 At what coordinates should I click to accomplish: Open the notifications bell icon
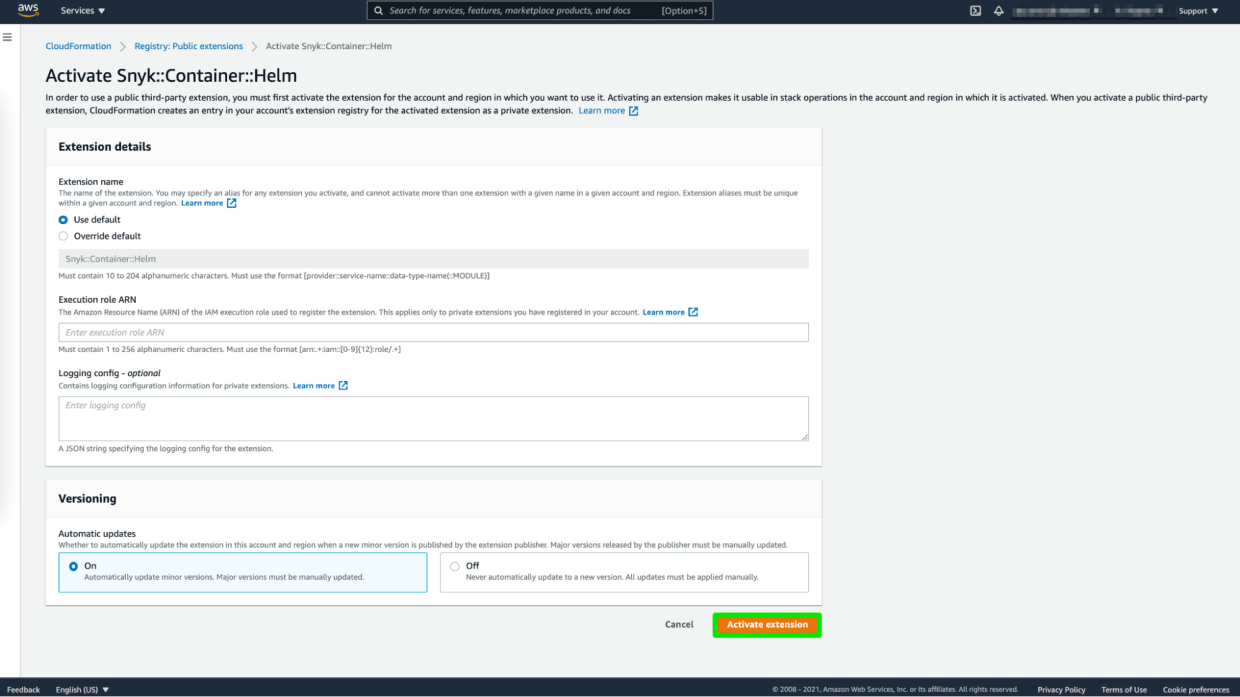[998, 11]
